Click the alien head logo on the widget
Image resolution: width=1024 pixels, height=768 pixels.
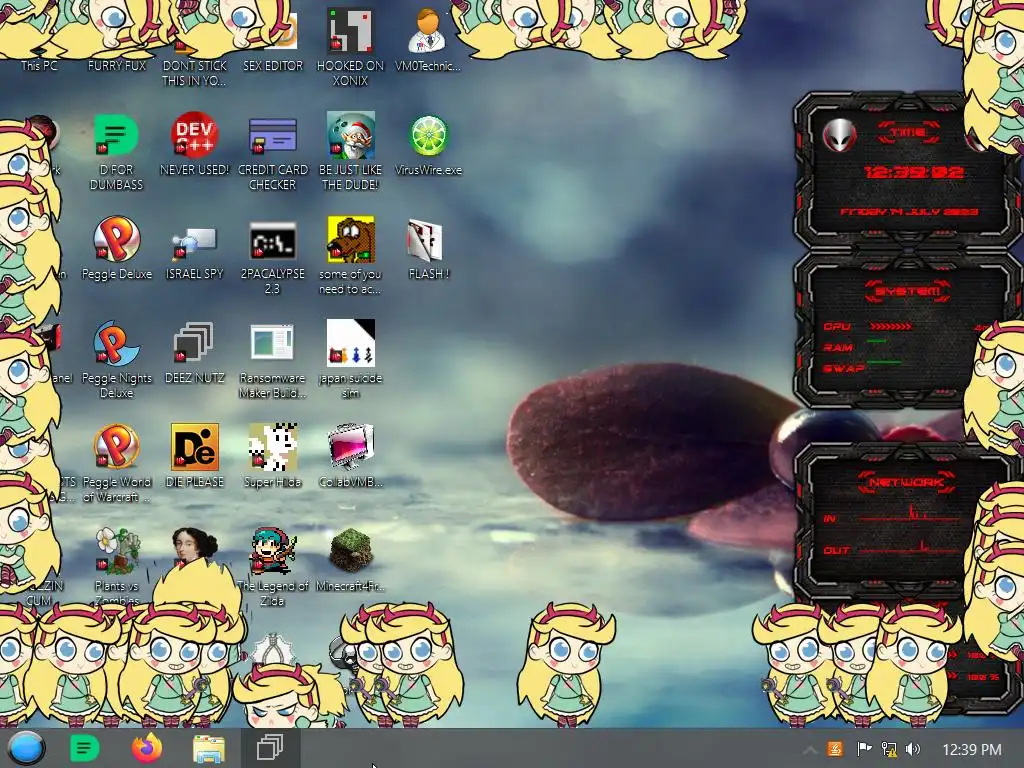tap(839, 136)
